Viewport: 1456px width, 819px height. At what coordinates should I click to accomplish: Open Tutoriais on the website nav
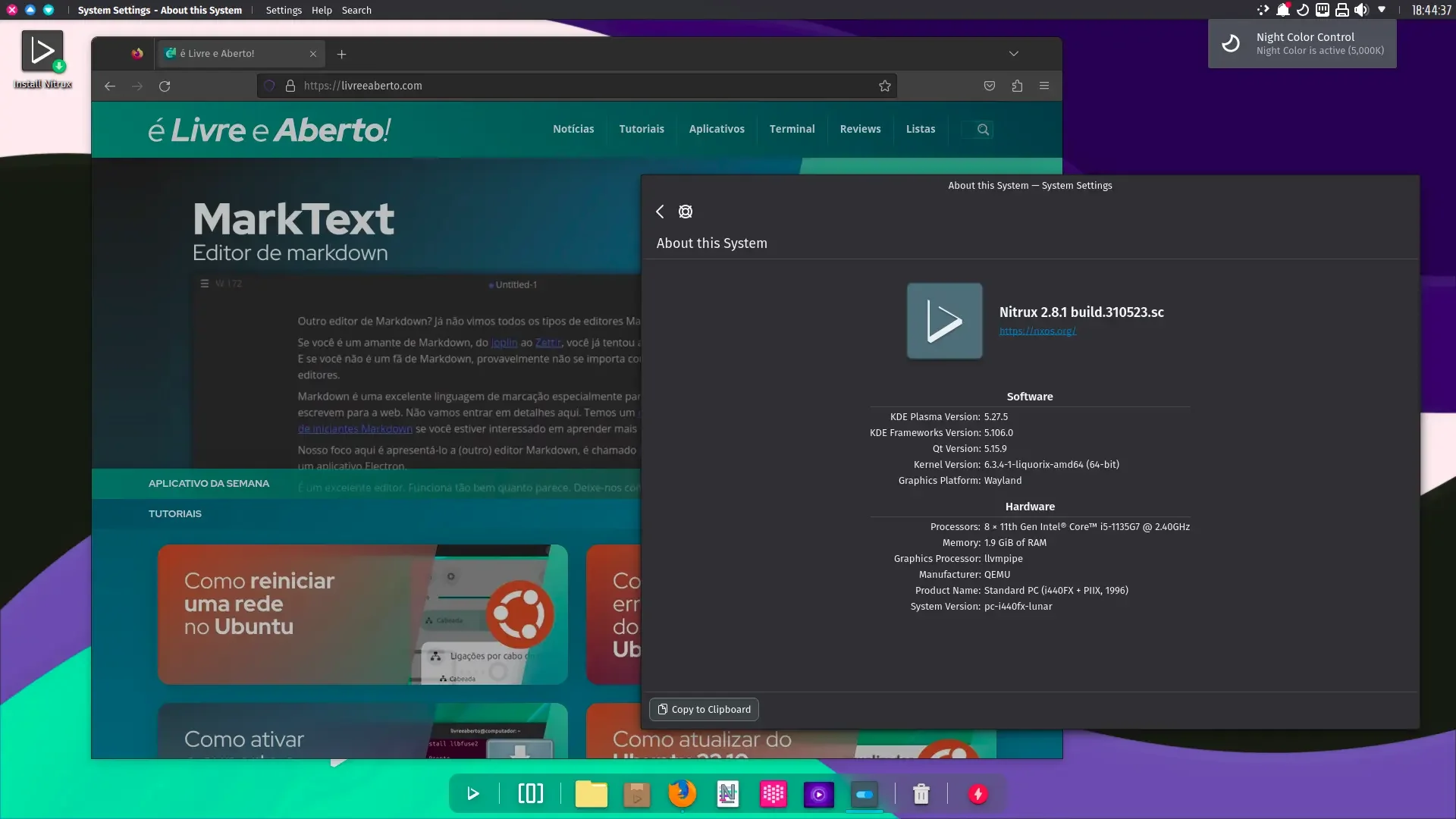click(x=642, y=129)
